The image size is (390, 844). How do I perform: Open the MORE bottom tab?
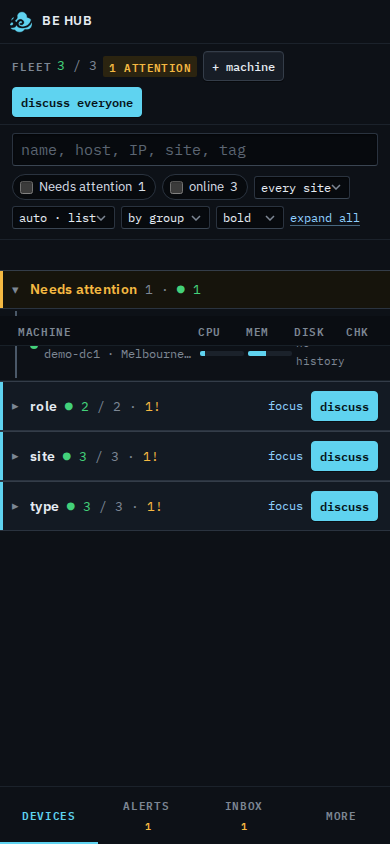pyautogui.click(x=341, y=816)
